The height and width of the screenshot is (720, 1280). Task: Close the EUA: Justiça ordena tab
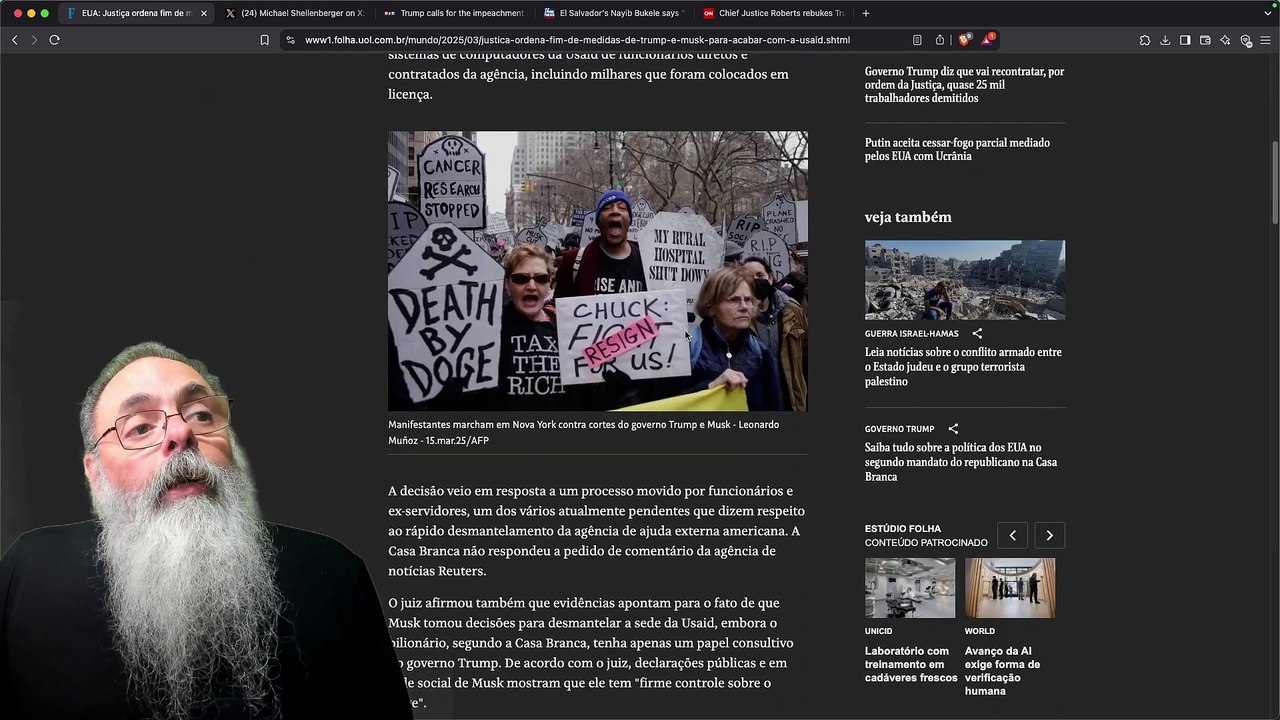point(204,13)
